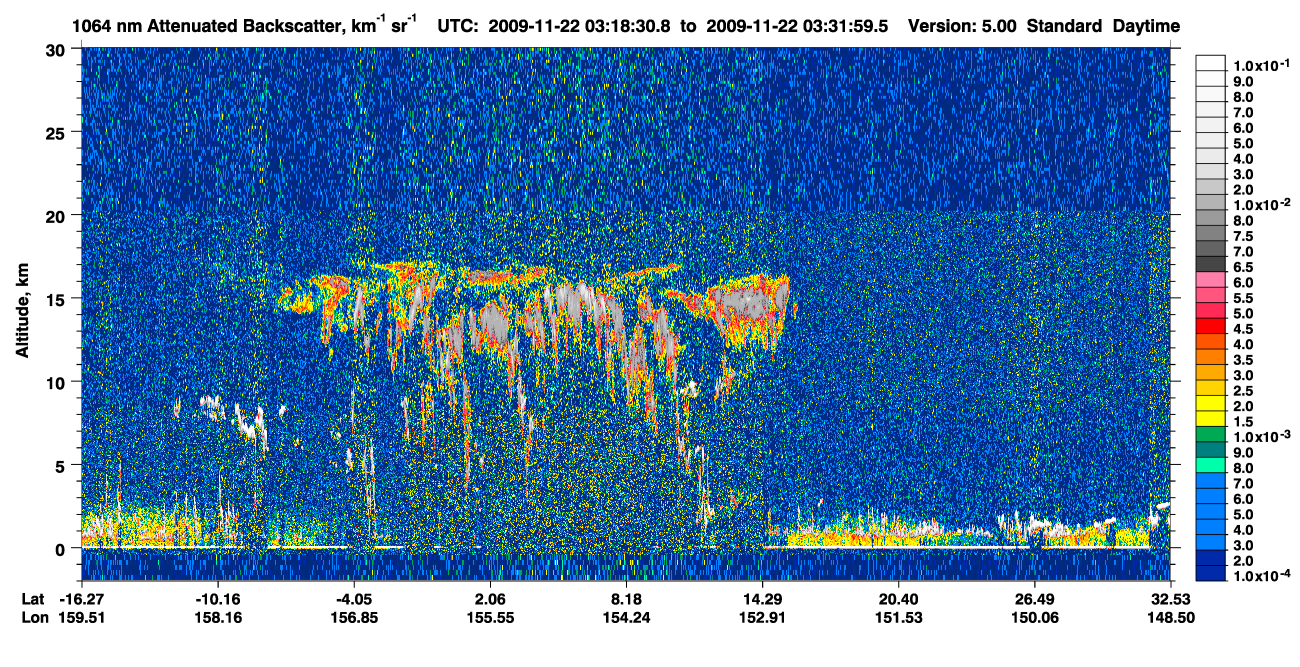Click the latitude value '32.53'
Screen dimensions: 1300x667
click(x=1170, y=599)
